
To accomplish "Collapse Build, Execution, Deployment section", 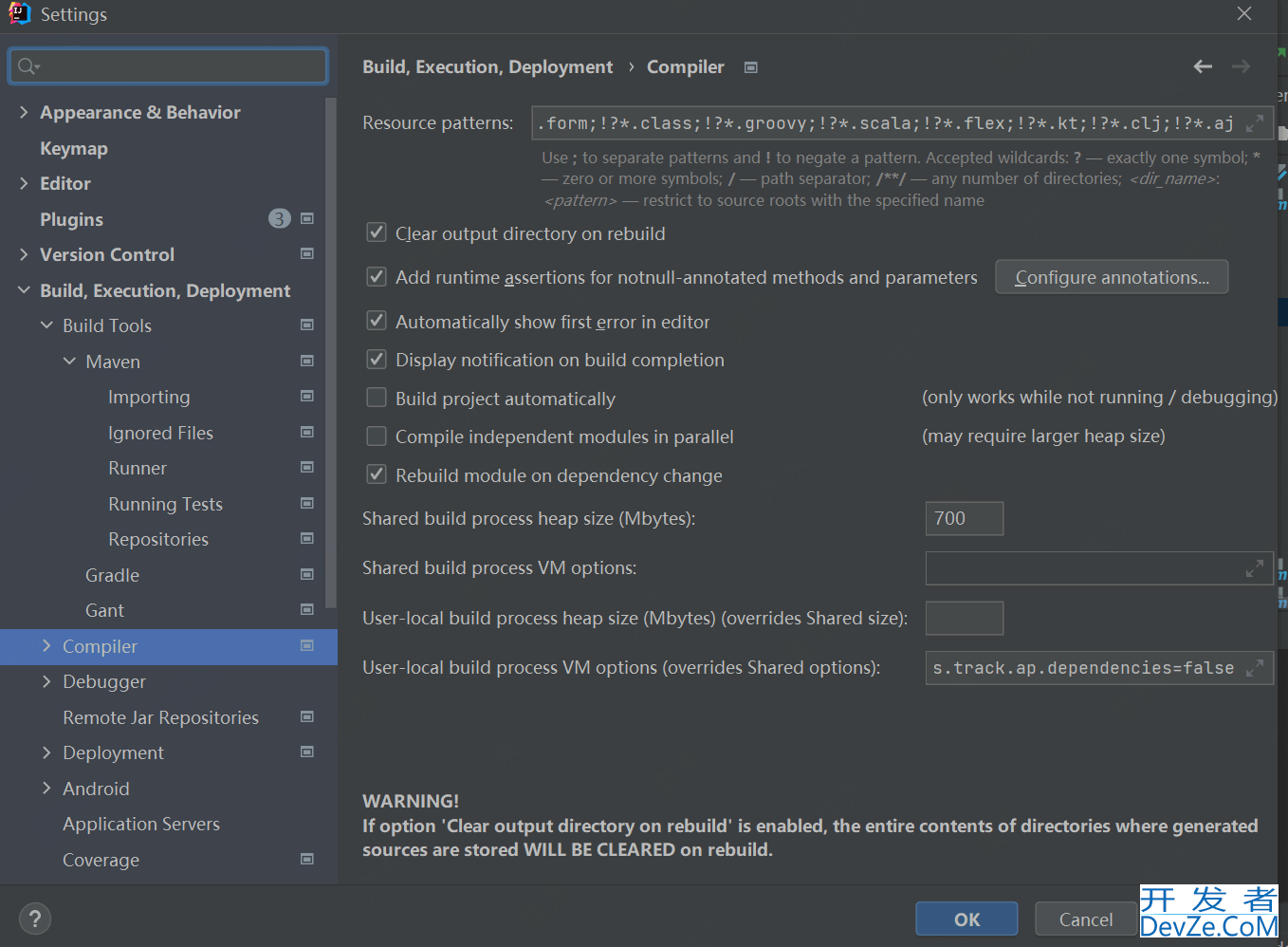I will 24,290.
